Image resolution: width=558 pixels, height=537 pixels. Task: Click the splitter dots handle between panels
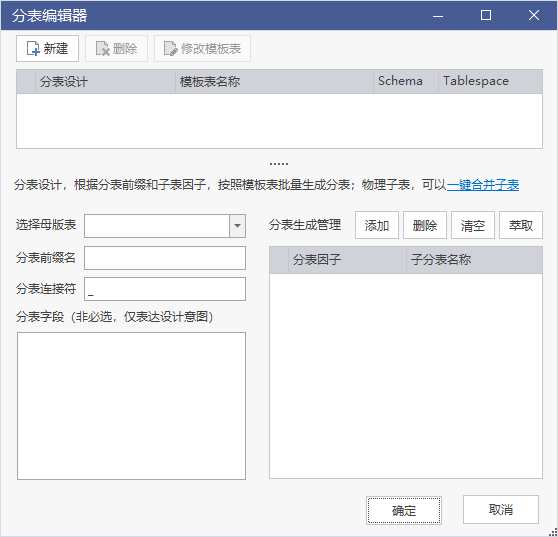(279, 164)
